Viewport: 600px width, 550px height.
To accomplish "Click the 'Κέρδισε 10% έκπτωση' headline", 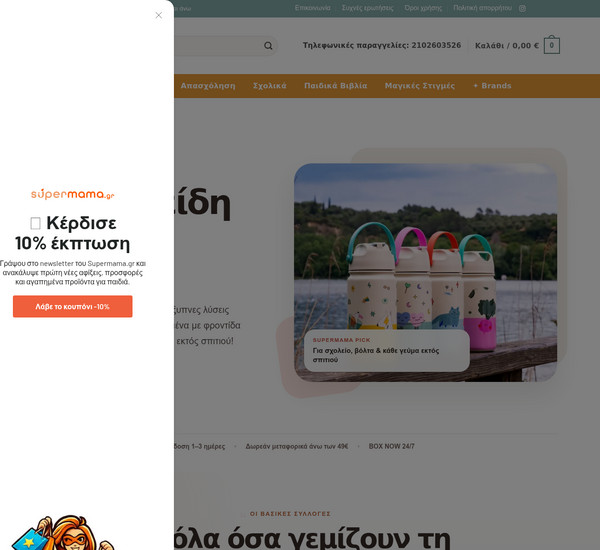I will [73, 233].
